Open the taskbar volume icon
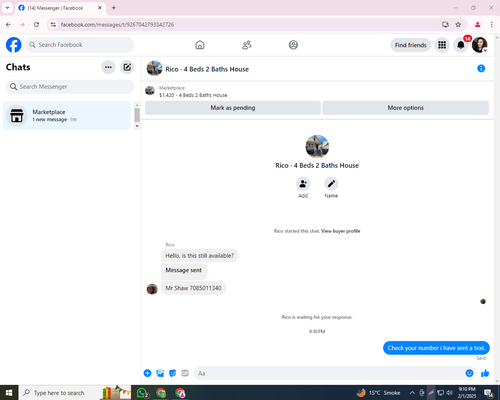 click(449, 393)
